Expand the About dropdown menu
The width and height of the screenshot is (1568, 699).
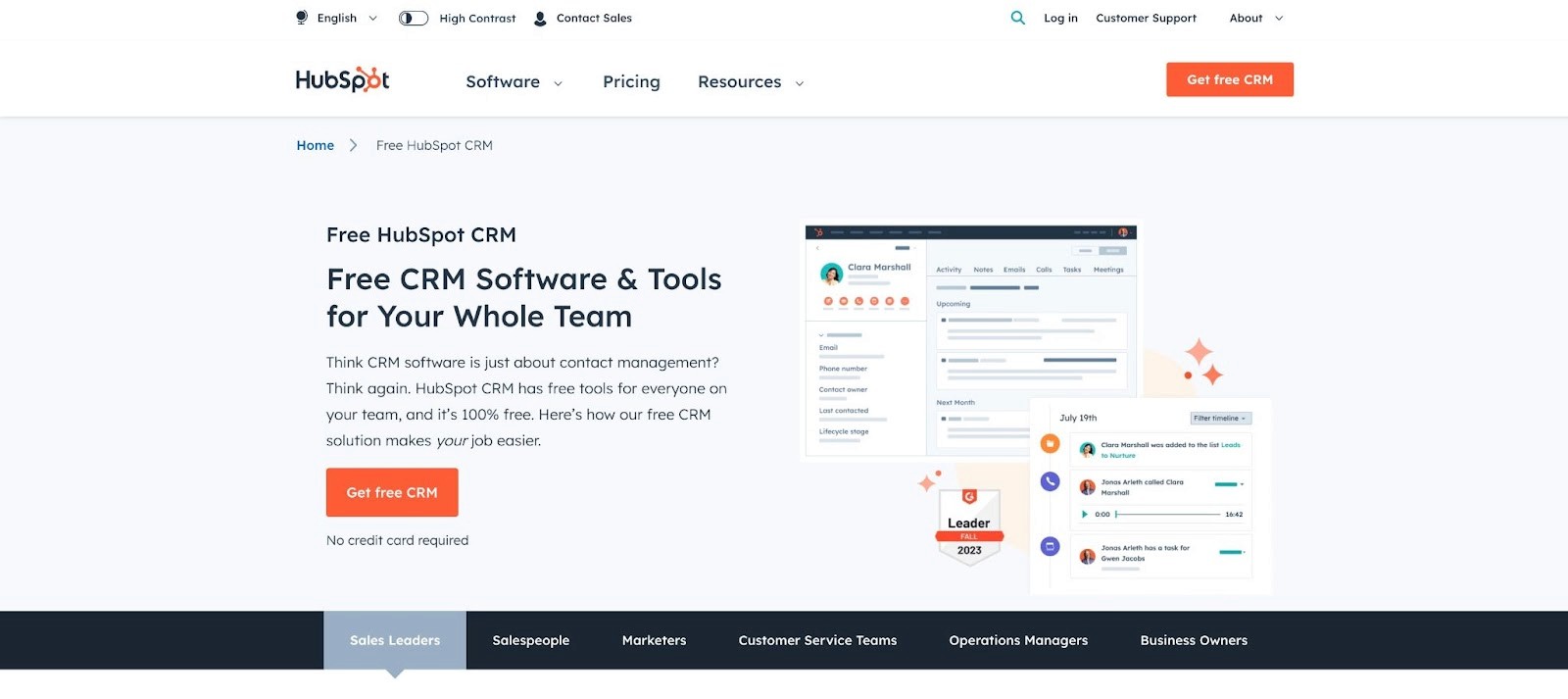coord(1256,18)
